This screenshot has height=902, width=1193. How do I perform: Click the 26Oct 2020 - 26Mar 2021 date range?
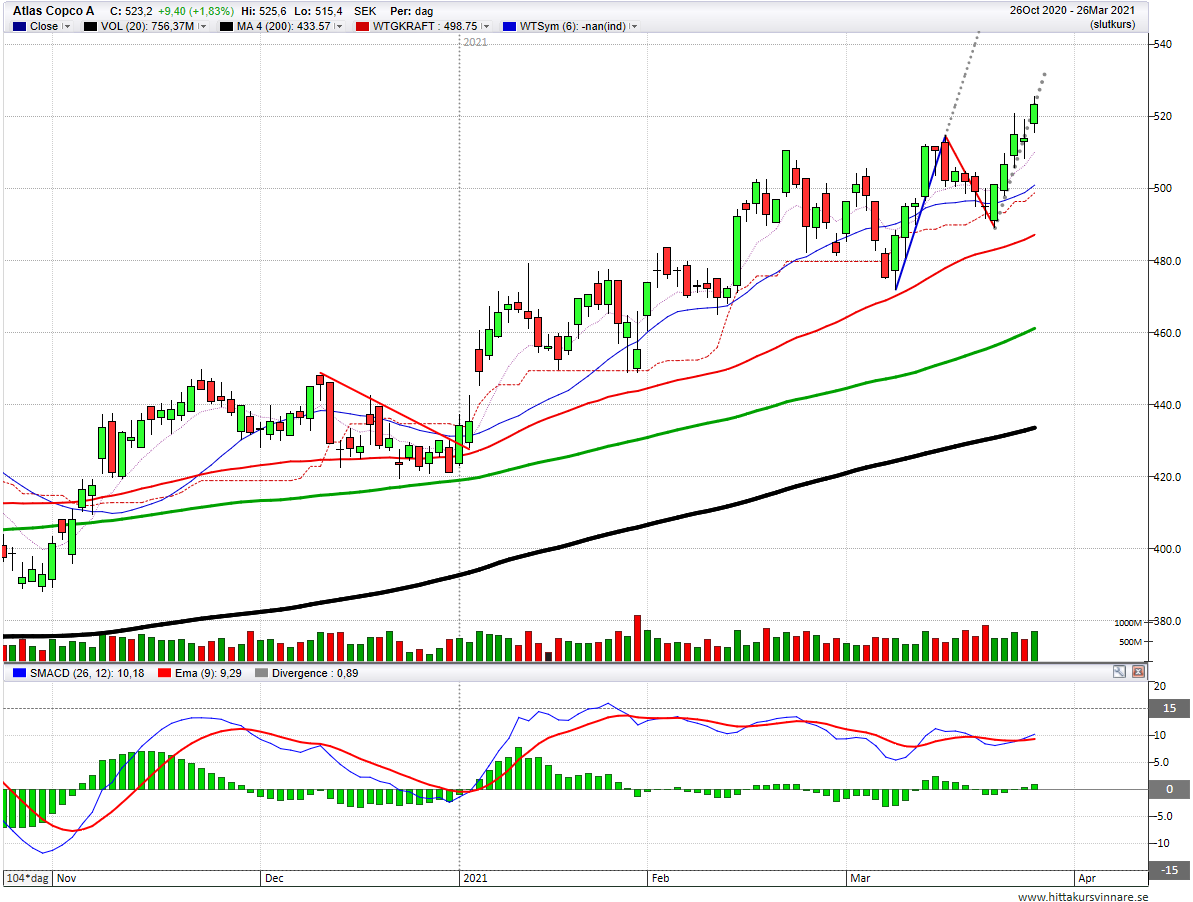click(1072, 11)
